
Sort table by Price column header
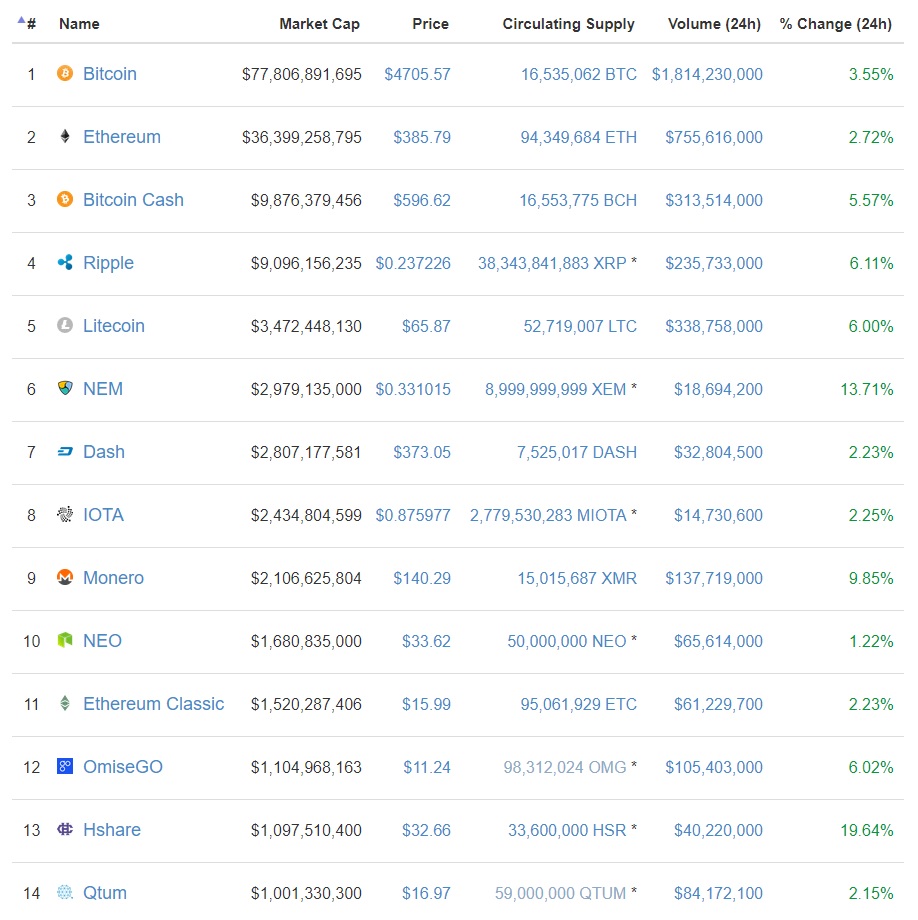click(x=430, y=24)
